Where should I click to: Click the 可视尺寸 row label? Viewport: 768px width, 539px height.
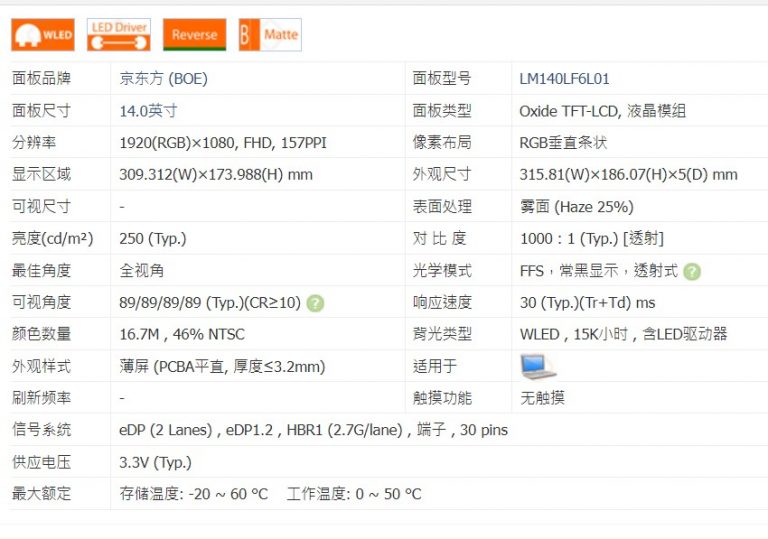[x=42, y=207]
